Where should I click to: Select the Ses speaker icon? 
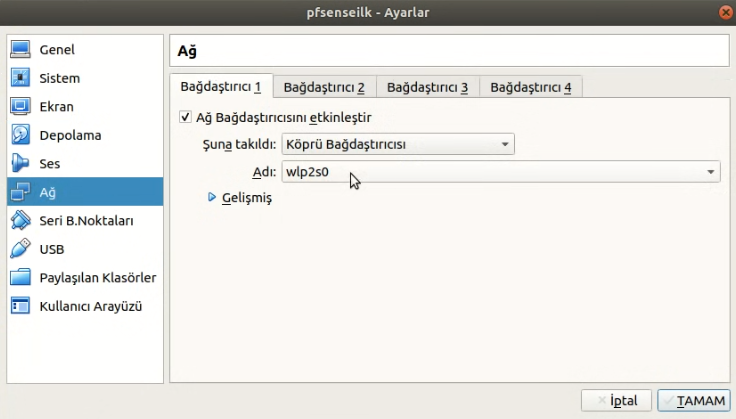pyautogui.click(x=20, y=163)
